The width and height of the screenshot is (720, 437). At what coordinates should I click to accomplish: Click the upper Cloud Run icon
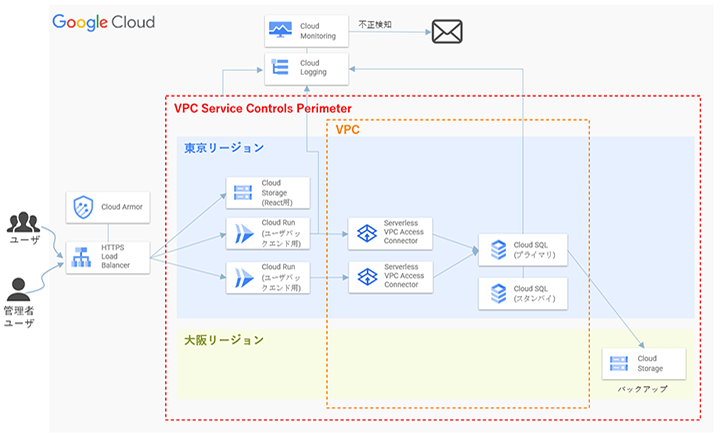244,234
